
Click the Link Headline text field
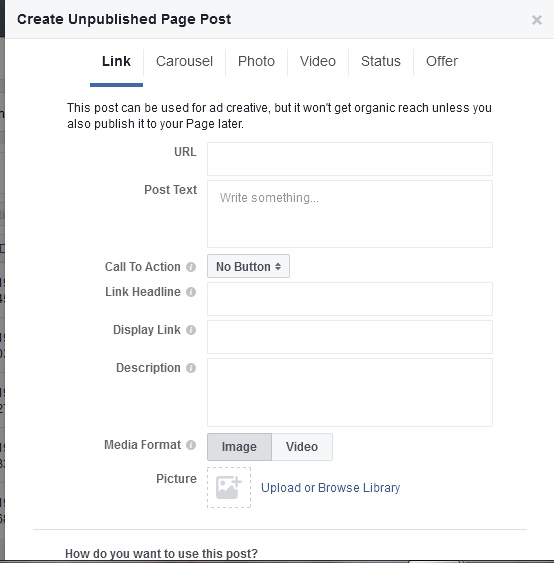[x=350, y=299]
